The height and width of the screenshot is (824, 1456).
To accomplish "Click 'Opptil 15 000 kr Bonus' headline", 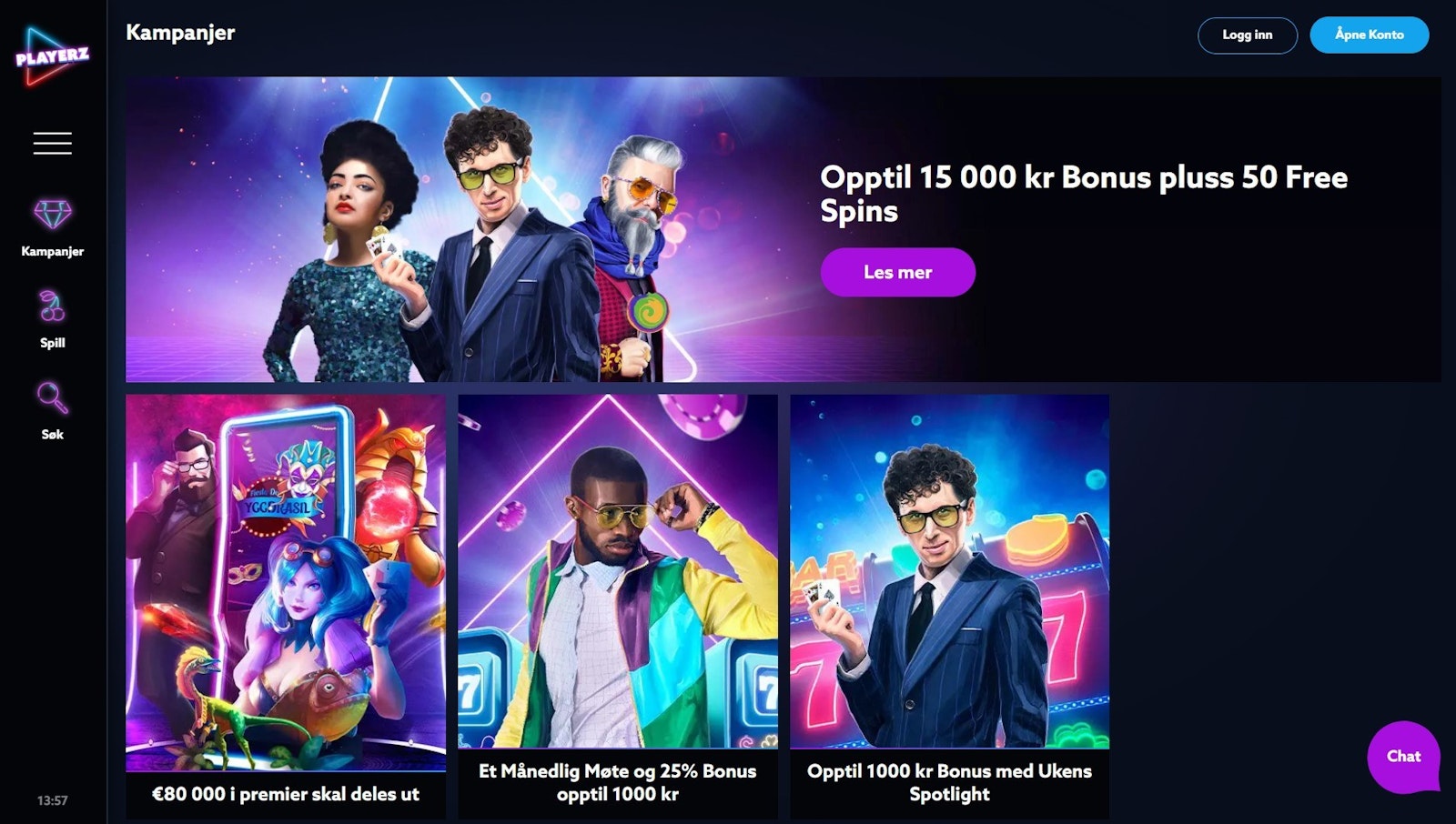I will [x=1084, y=194].
